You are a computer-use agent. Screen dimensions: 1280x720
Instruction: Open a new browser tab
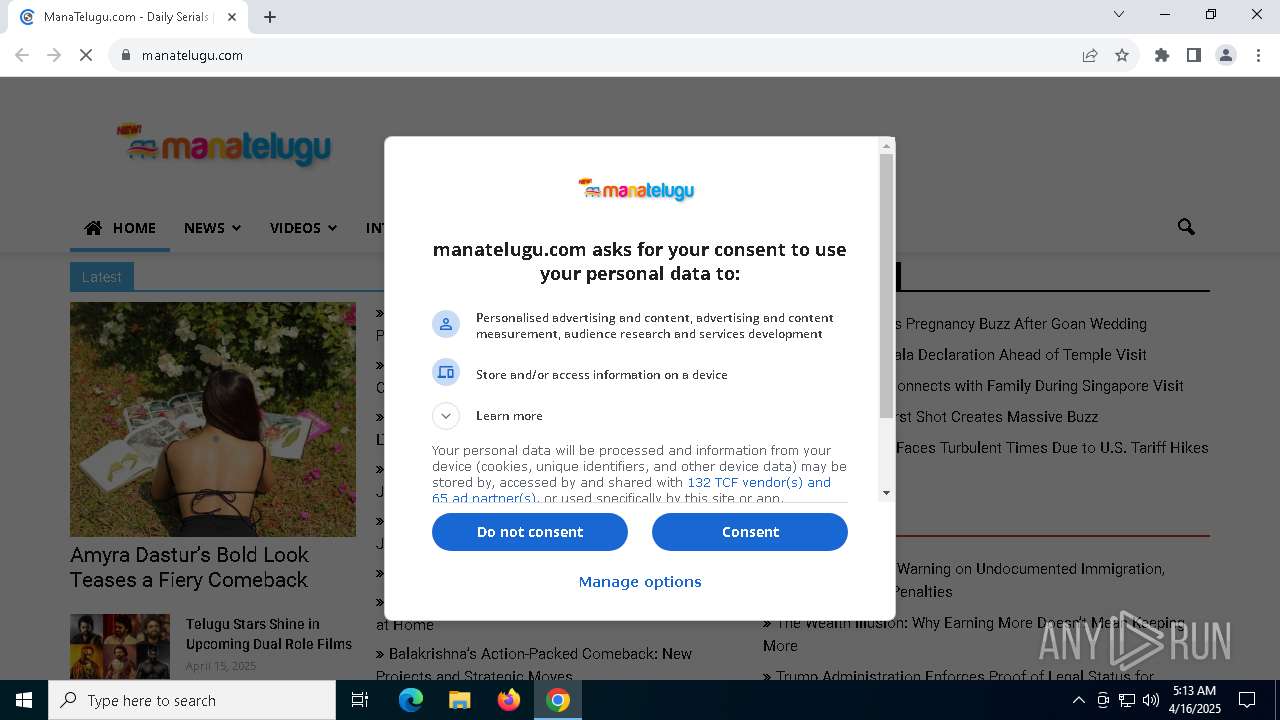coord(270,17)
